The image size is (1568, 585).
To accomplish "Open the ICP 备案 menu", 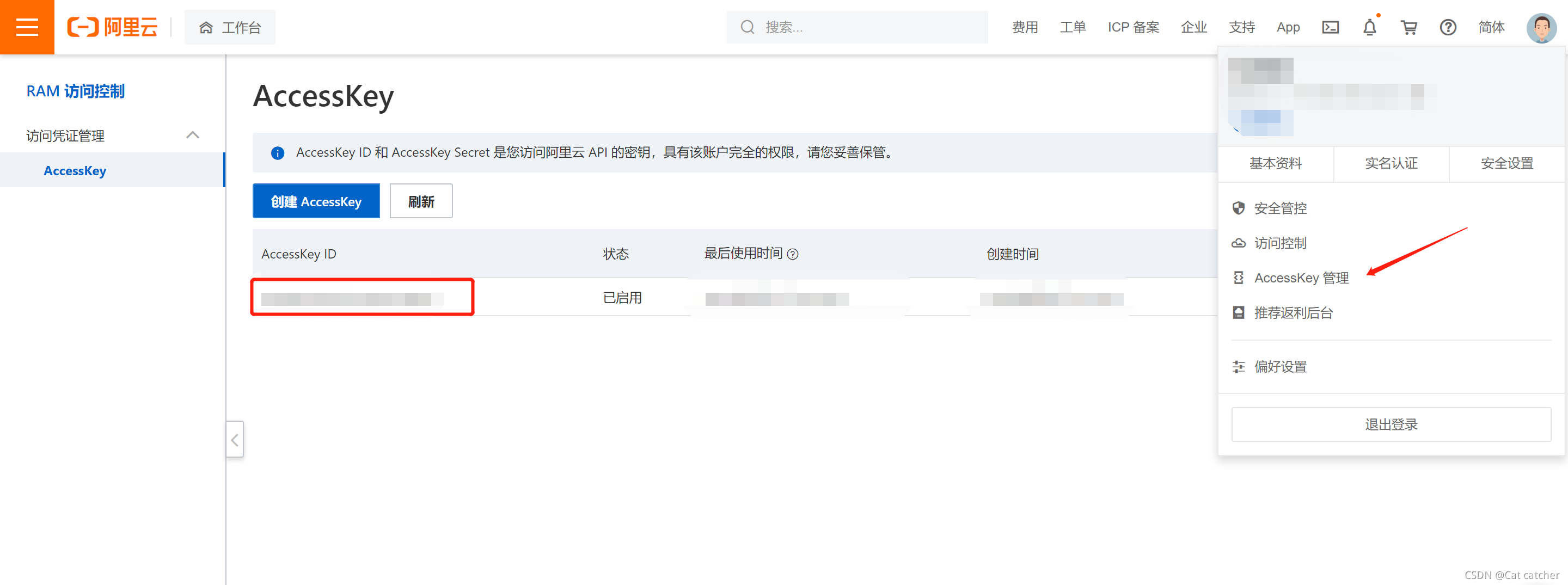I will pyautogui.click(x=1134, y=27).
